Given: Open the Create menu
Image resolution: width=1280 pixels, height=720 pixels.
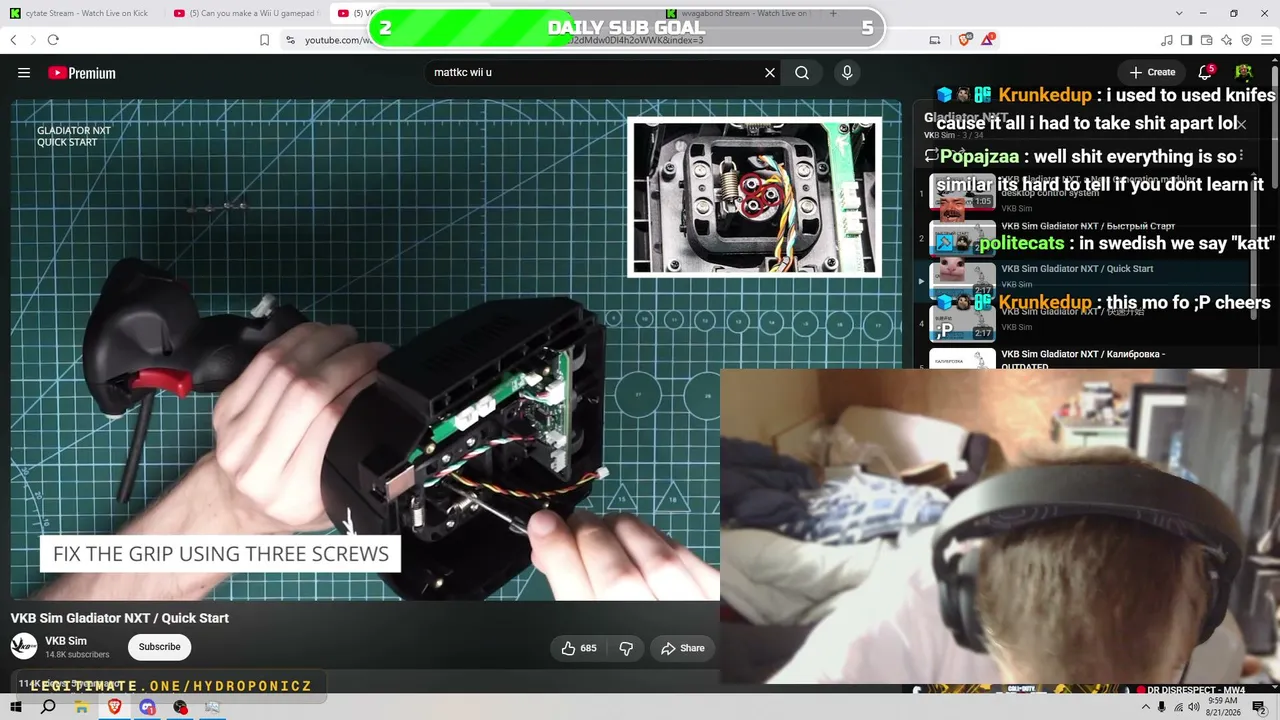Looking at the screenshot, I should click(x=1152, y=73).
